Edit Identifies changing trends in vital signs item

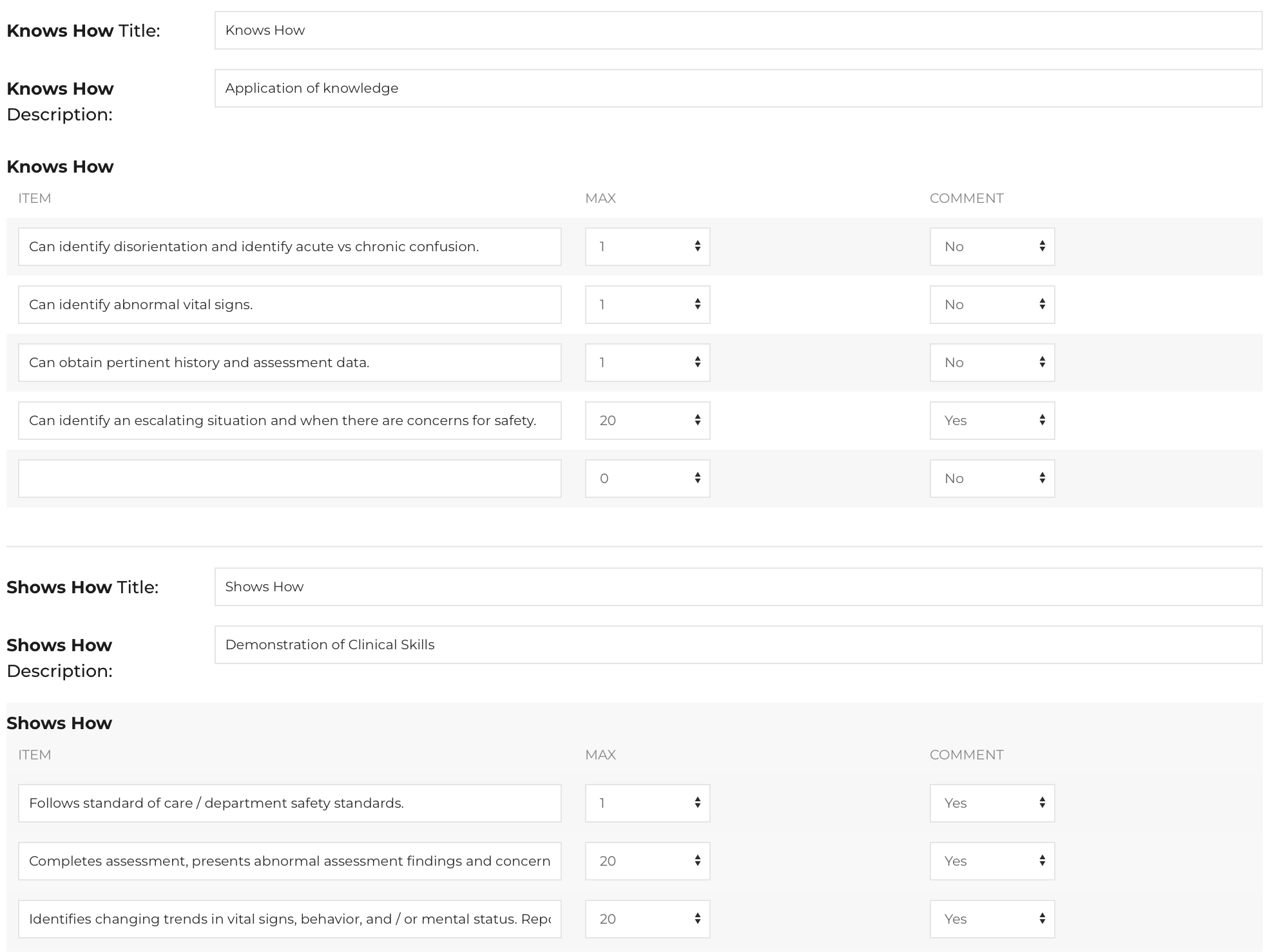pyautogui.click(x=290, y=919)
